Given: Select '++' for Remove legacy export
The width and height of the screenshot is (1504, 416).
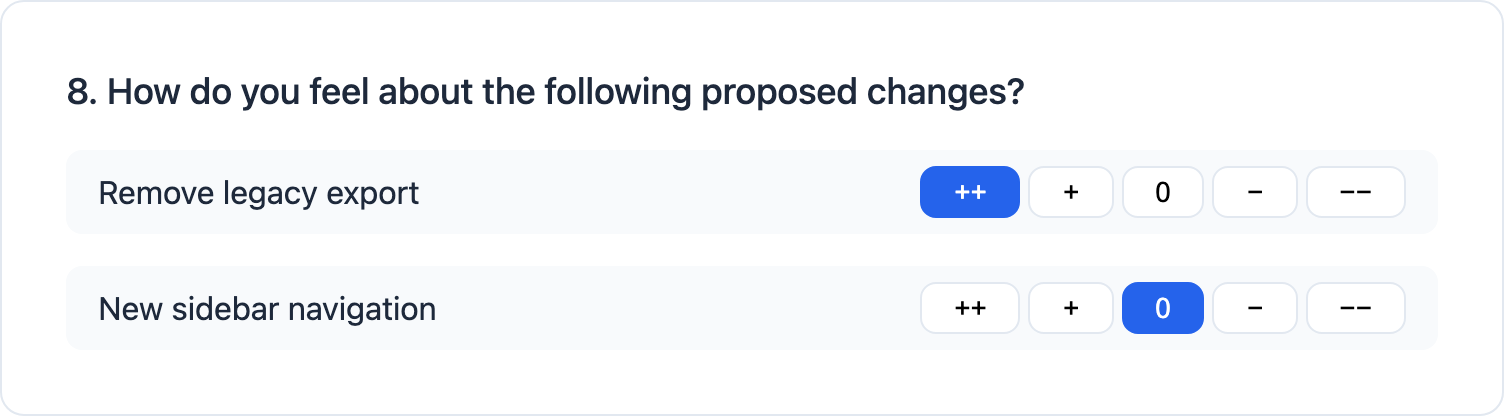Looking at the screenshot, I should [x=969, y=192].
